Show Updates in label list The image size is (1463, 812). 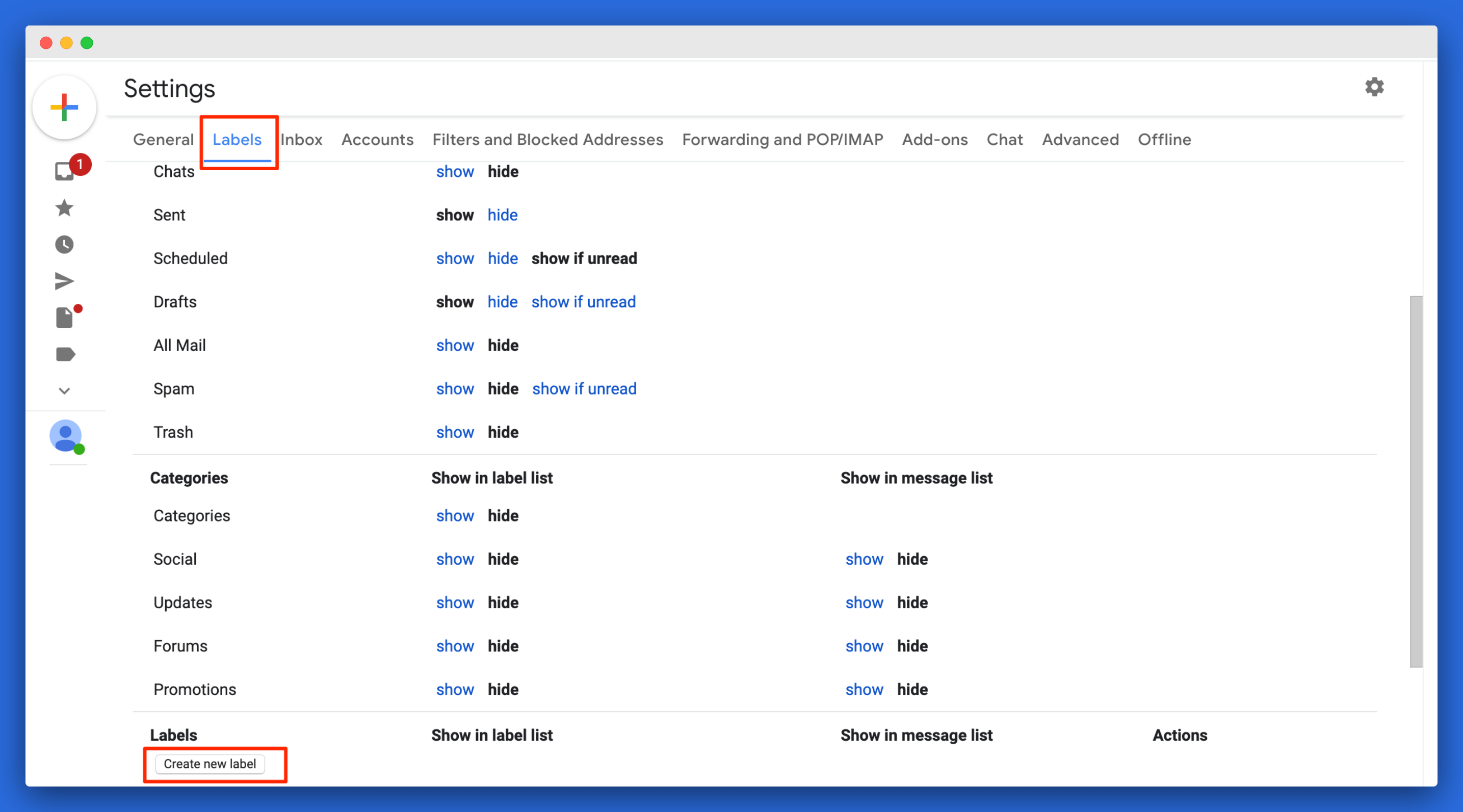coord(454,603)
